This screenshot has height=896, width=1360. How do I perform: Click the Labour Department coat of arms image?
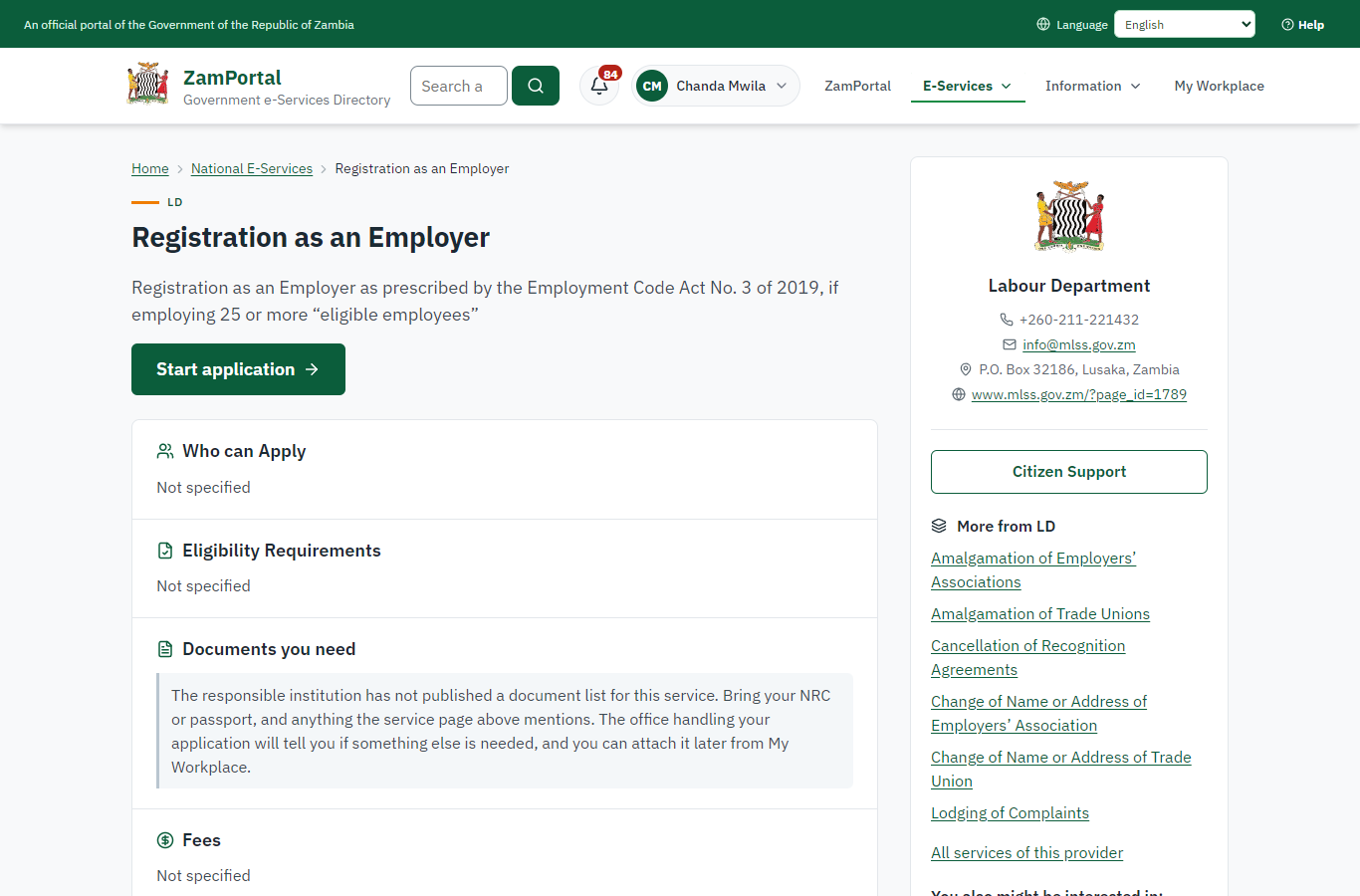1069,215
